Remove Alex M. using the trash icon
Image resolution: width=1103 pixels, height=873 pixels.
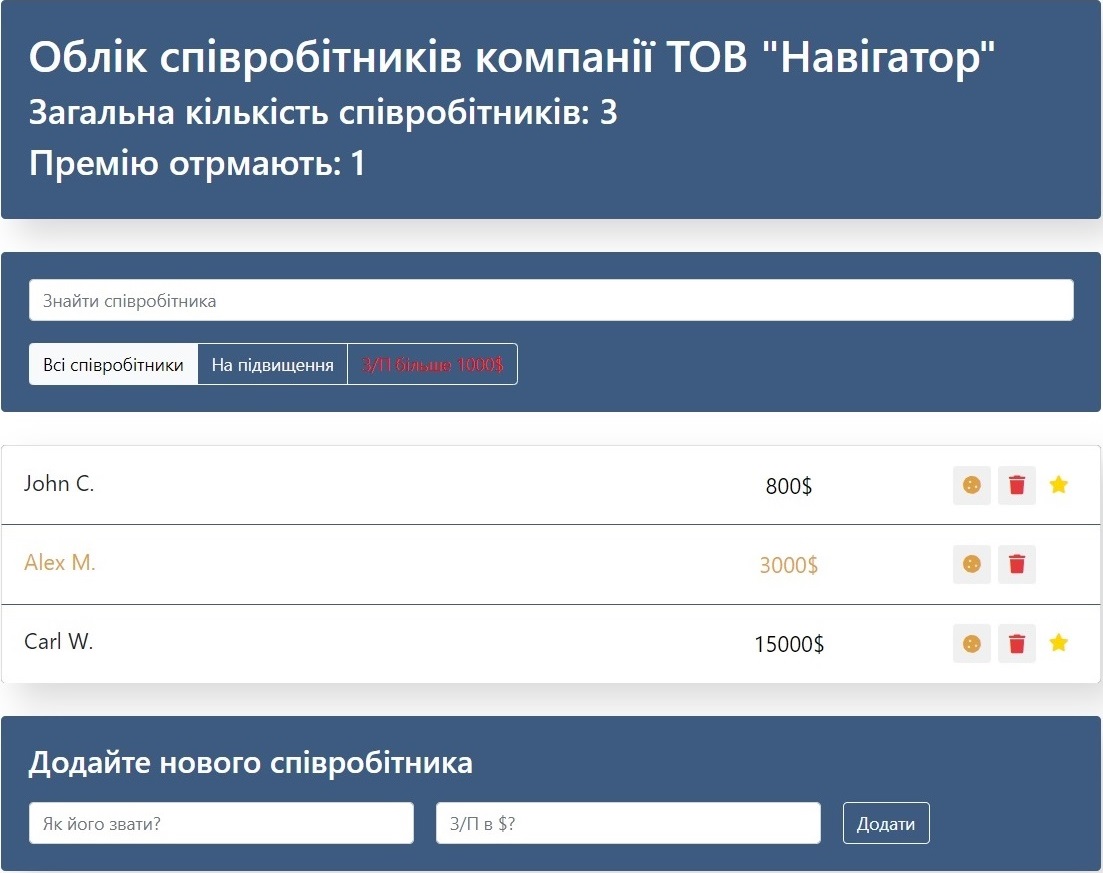[x=1016, y=564]
